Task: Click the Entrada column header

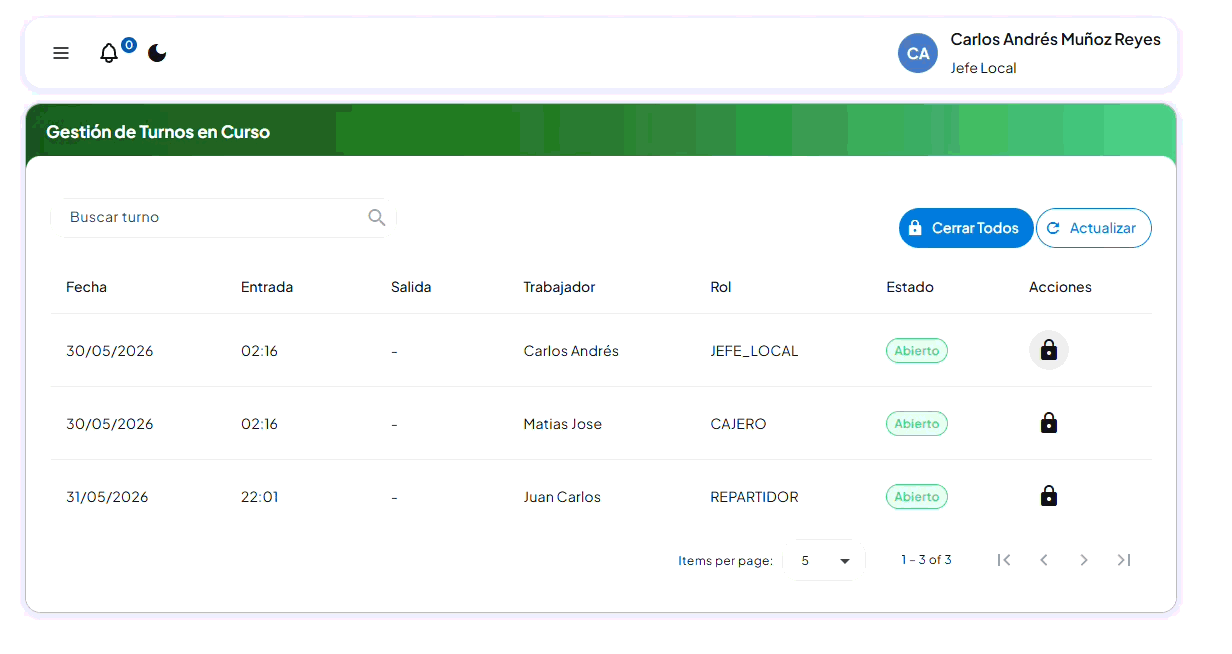Action: coord(267,287)
